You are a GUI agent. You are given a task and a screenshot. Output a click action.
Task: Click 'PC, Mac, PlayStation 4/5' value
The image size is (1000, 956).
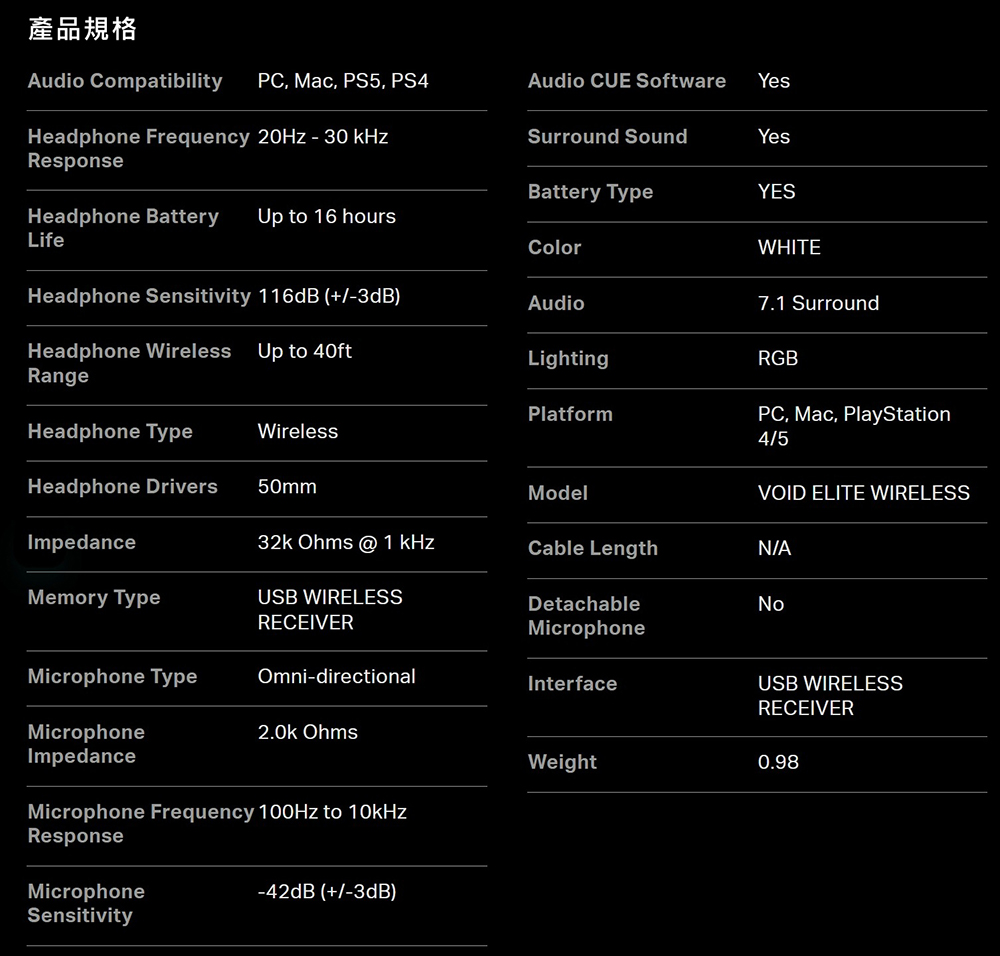[x=854, y=427]
